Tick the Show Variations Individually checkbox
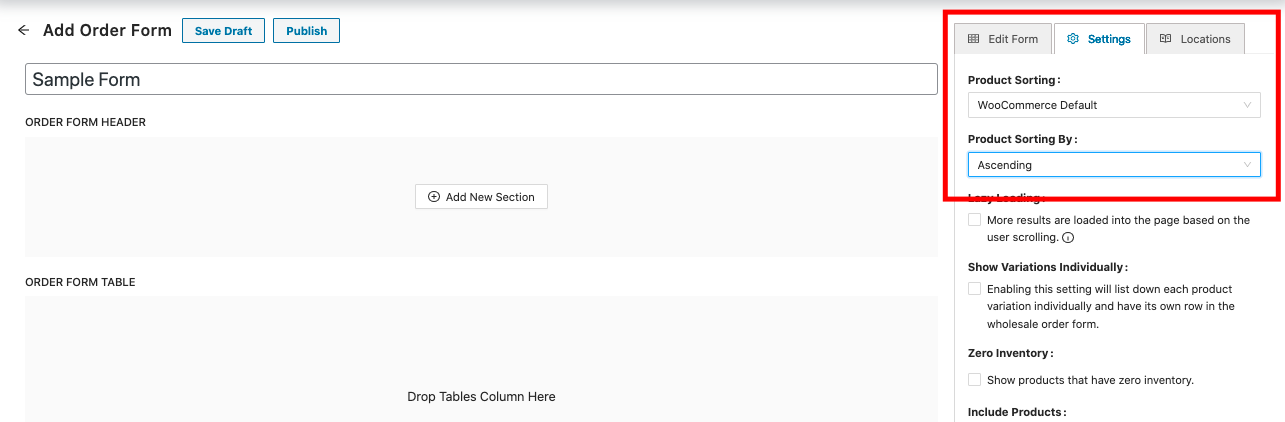The width and height of the screenshot is (1285, 422). point(975,289)
